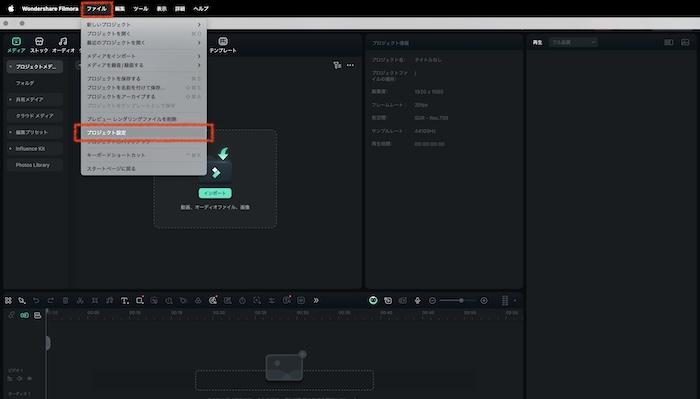The image size is (700, 399).
Task: Open the three-dots more menu in media panel
Action: pyautogui.click(x=350, y=65)
